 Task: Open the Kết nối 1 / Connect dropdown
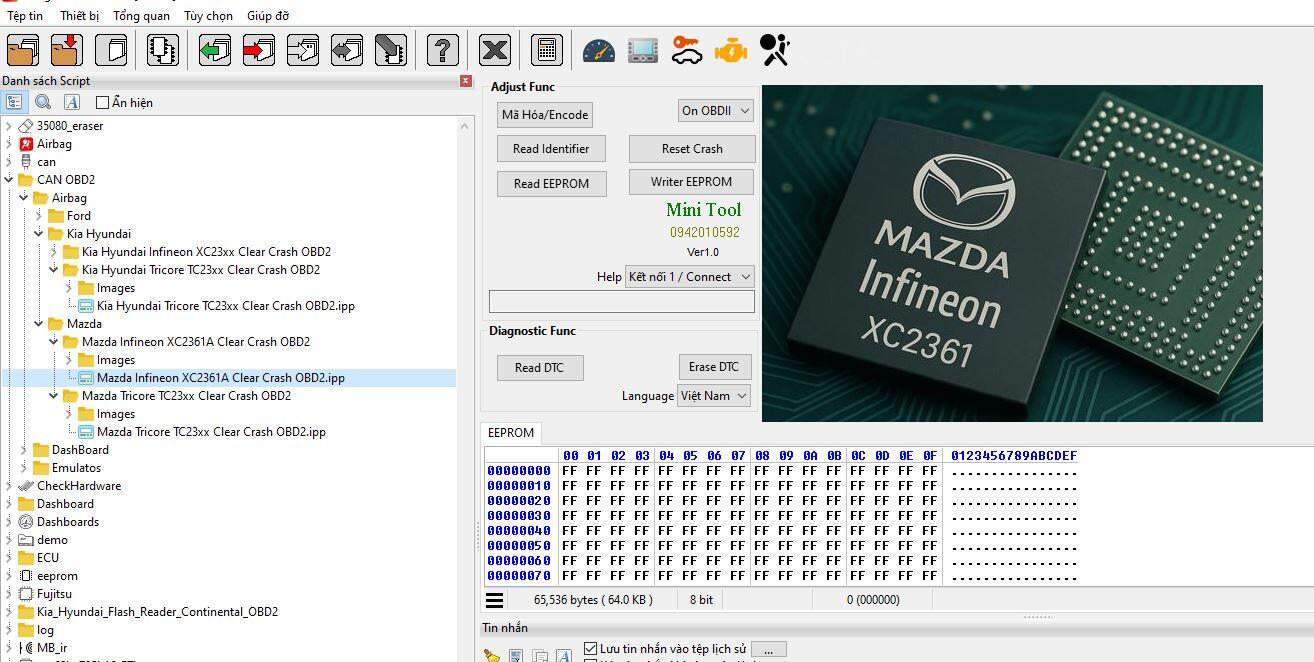689,277
